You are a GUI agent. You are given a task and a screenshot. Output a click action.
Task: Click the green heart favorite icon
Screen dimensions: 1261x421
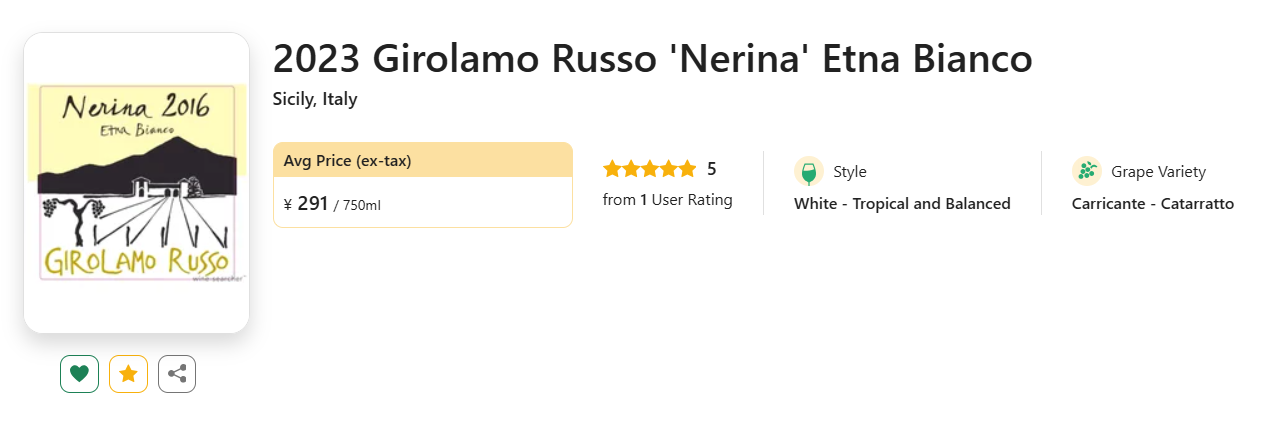coord(79,374)
